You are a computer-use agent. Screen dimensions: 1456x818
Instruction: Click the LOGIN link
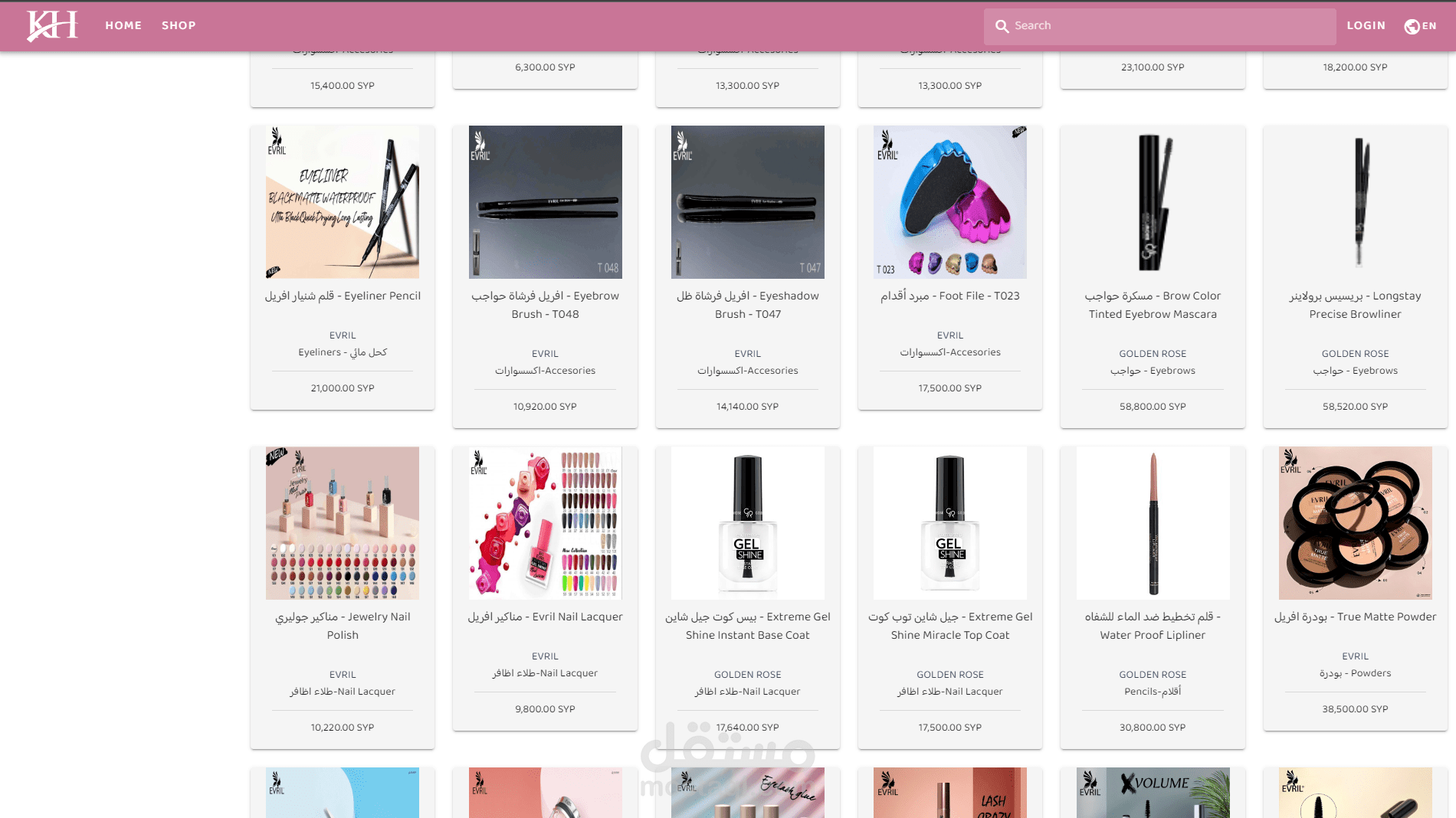tap(1366, 25)
